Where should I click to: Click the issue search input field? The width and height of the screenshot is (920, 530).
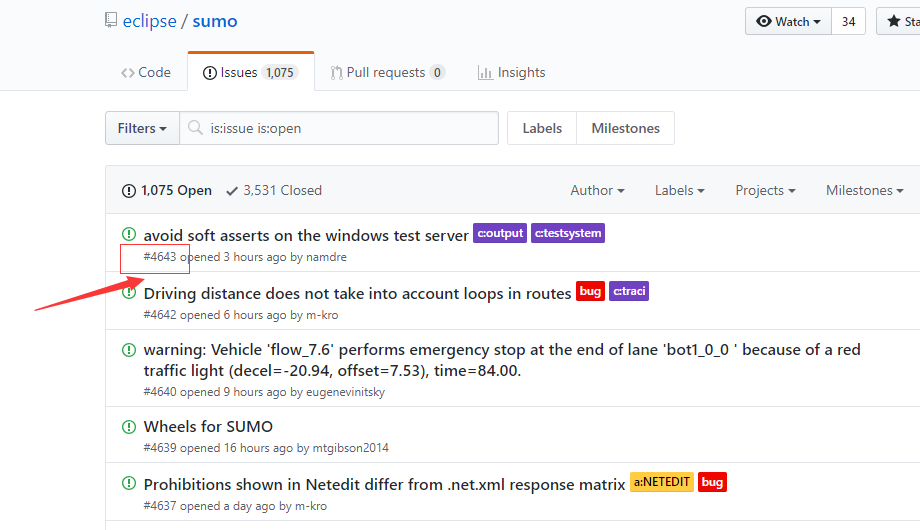point(350,128)
